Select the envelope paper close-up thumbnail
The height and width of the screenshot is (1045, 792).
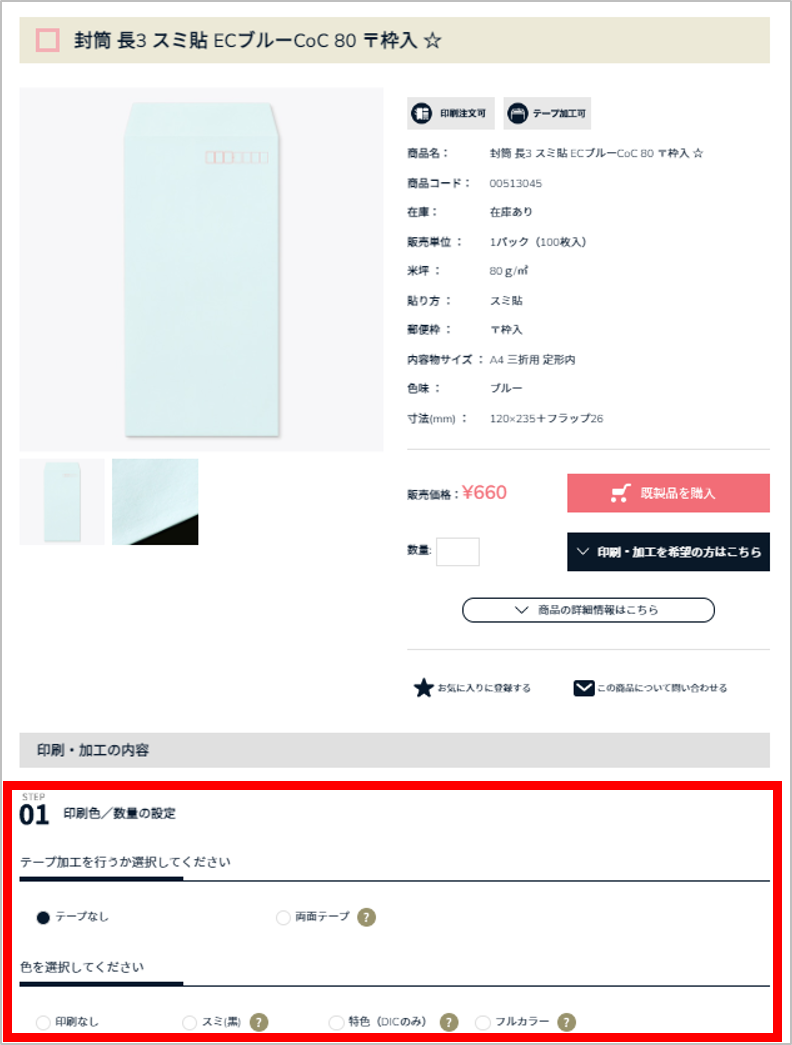pyautogui.click(x=155, y=502)
